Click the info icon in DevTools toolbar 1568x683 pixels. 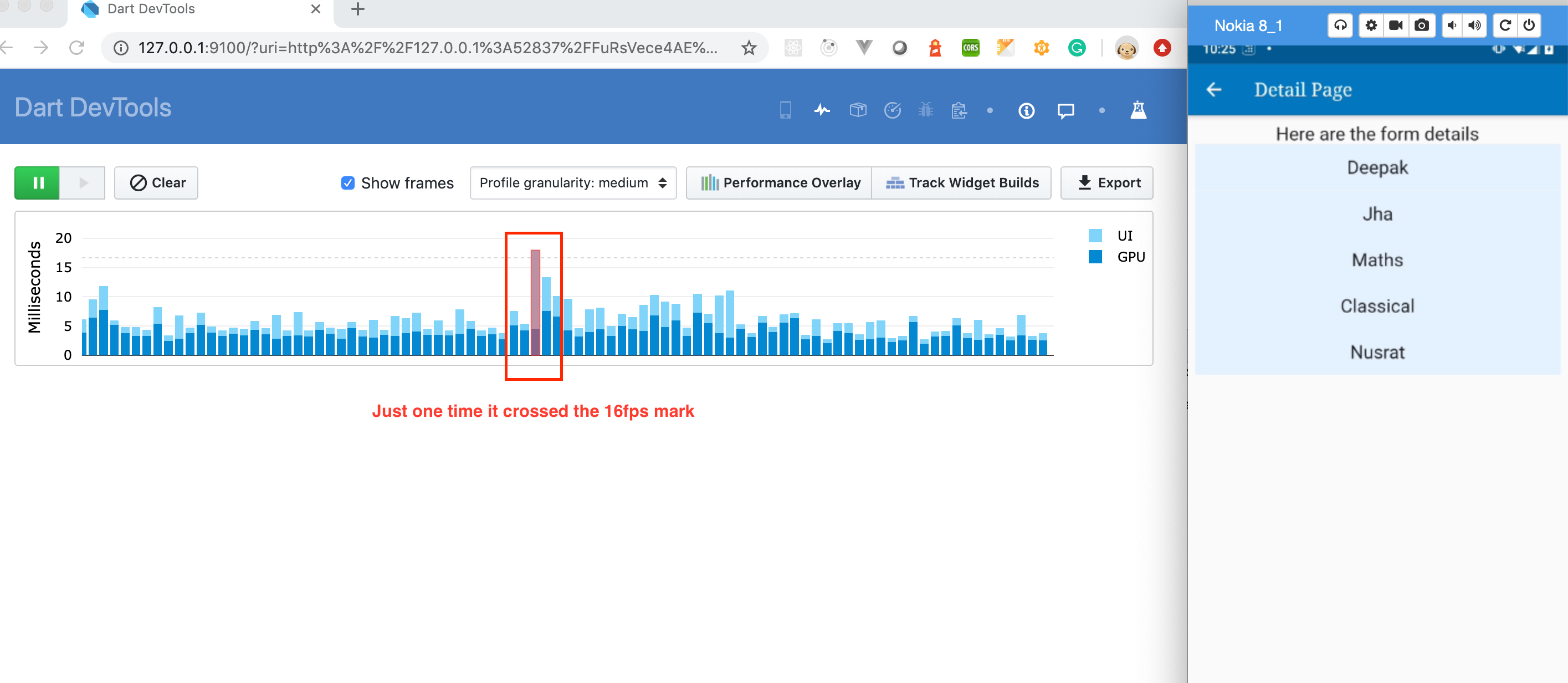coord(1026,110)
